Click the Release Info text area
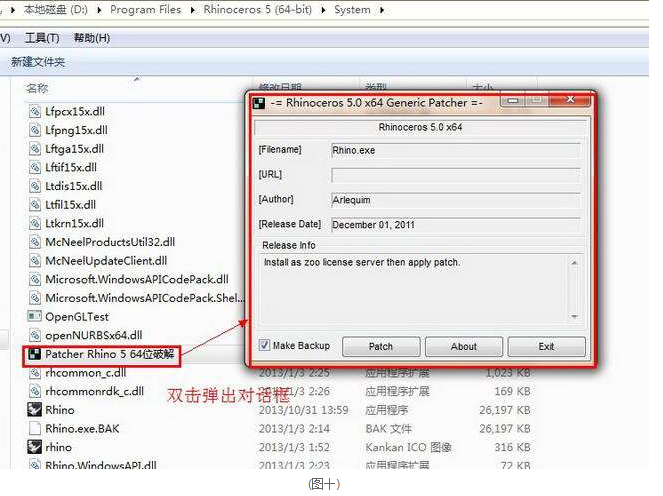Image resolution: width=663 pixels, height=496 pixels. [x=420, y=289]
